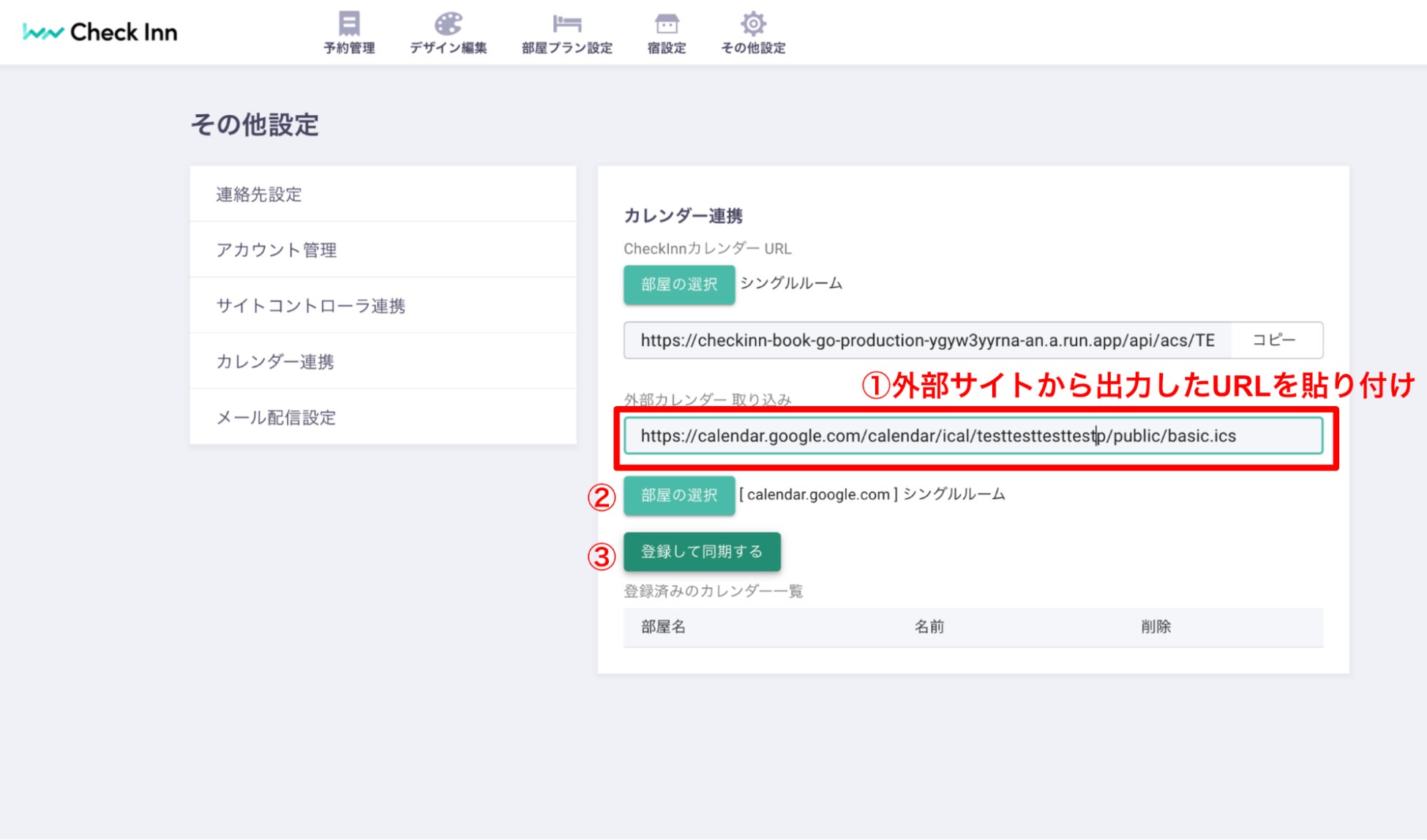Open 予約管理 receipt icon

pos(349,25)
